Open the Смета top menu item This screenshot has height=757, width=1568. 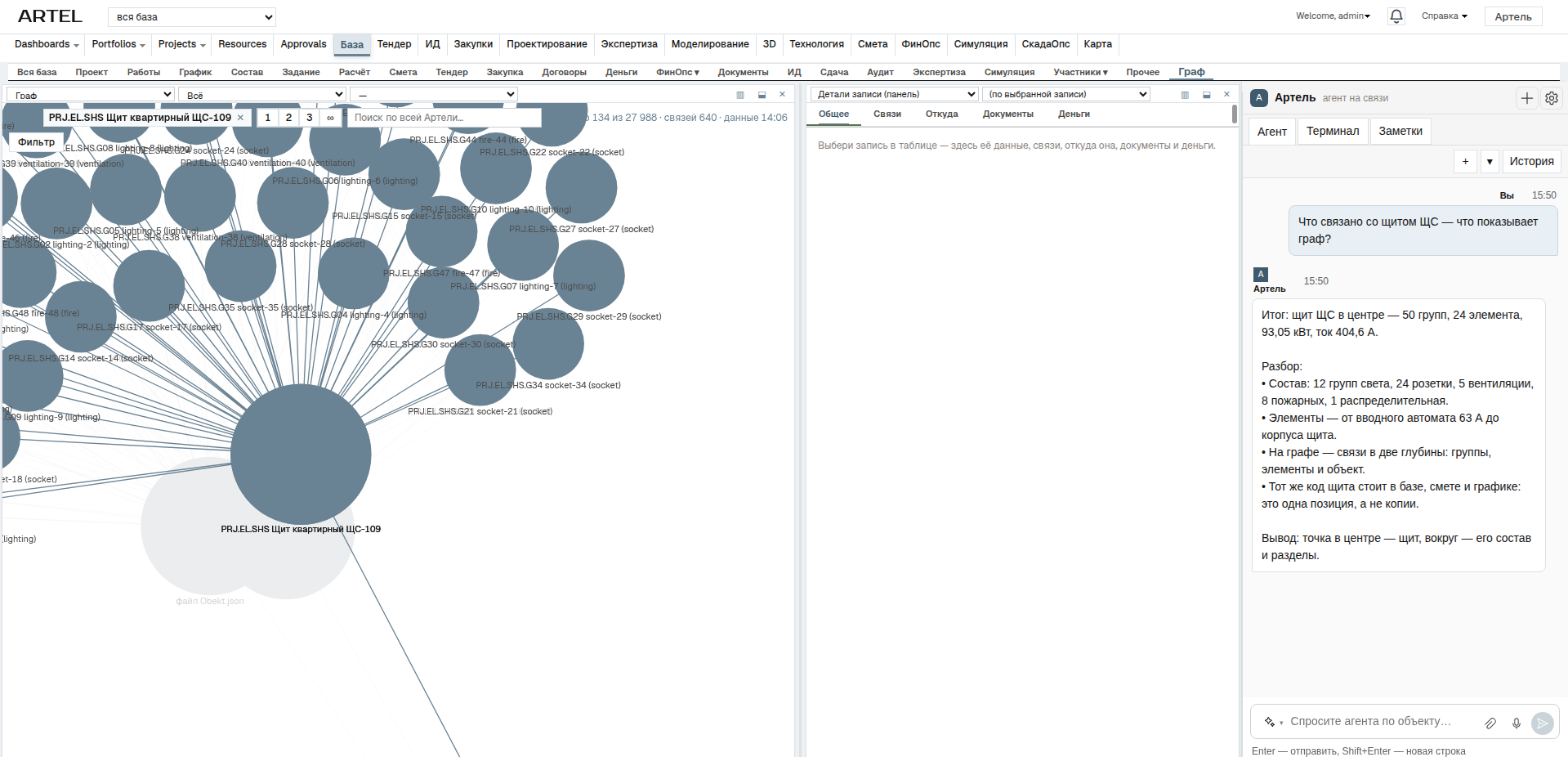click(872, 44)
